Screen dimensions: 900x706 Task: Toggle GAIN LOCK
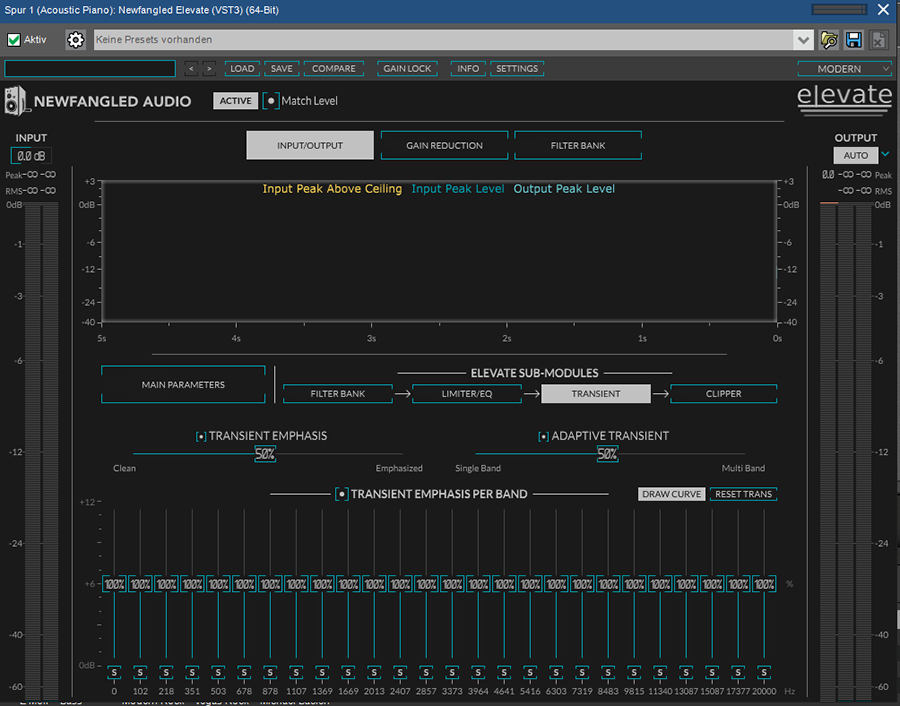click(x=407, y=69)
